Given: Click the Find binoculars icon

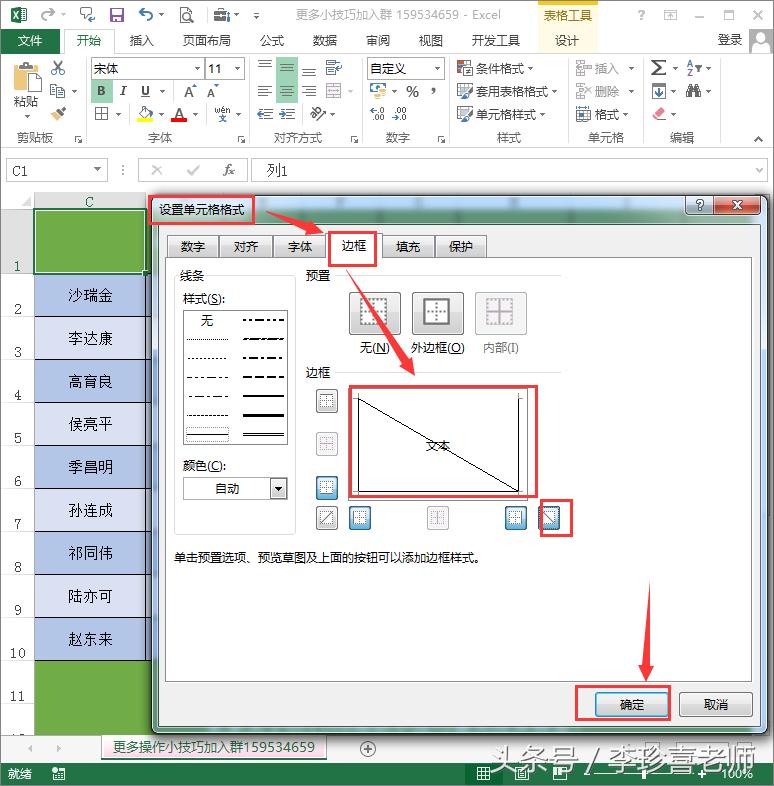Looking at the screenshot, I should (694, 91).
